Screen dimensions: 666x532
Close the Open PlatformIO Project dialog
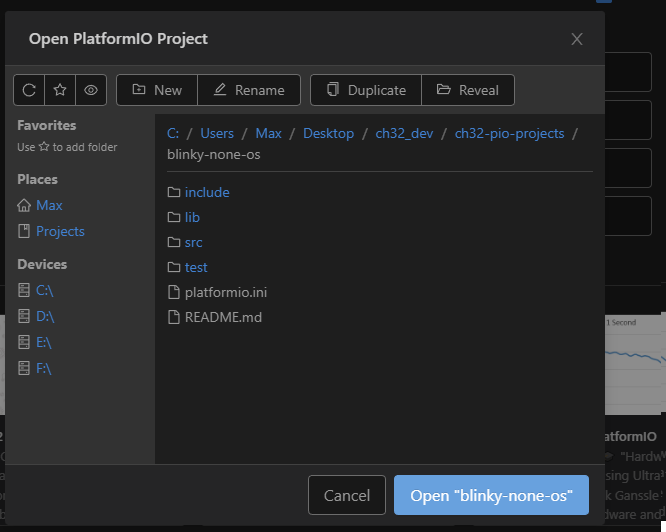[577, 39]
